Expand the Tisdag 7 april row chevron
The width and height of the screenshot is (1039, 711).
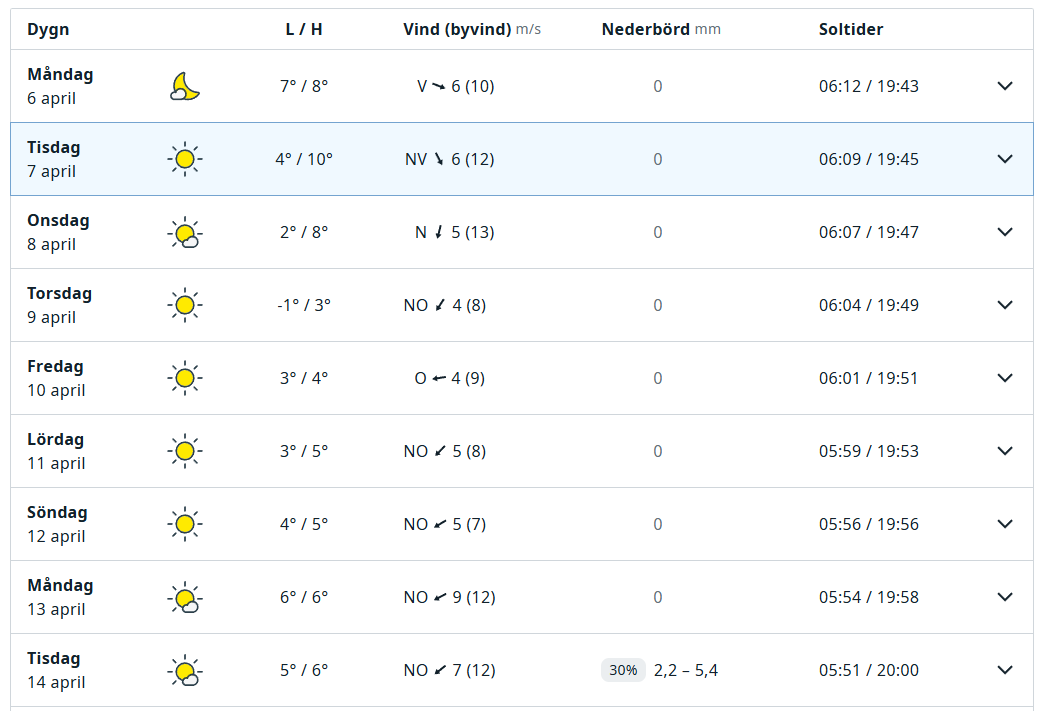(x=1005, y=159)
